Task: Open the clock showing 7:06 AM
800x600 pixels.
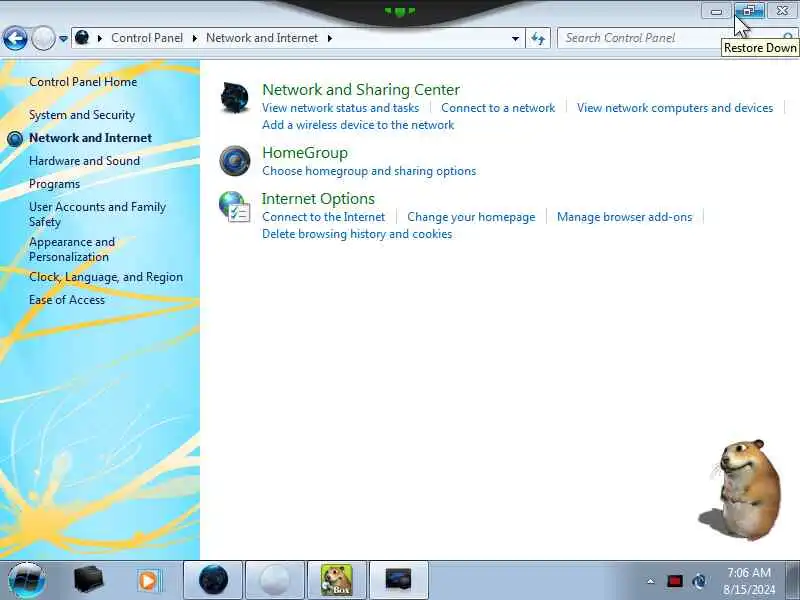Action: point(748,581)
